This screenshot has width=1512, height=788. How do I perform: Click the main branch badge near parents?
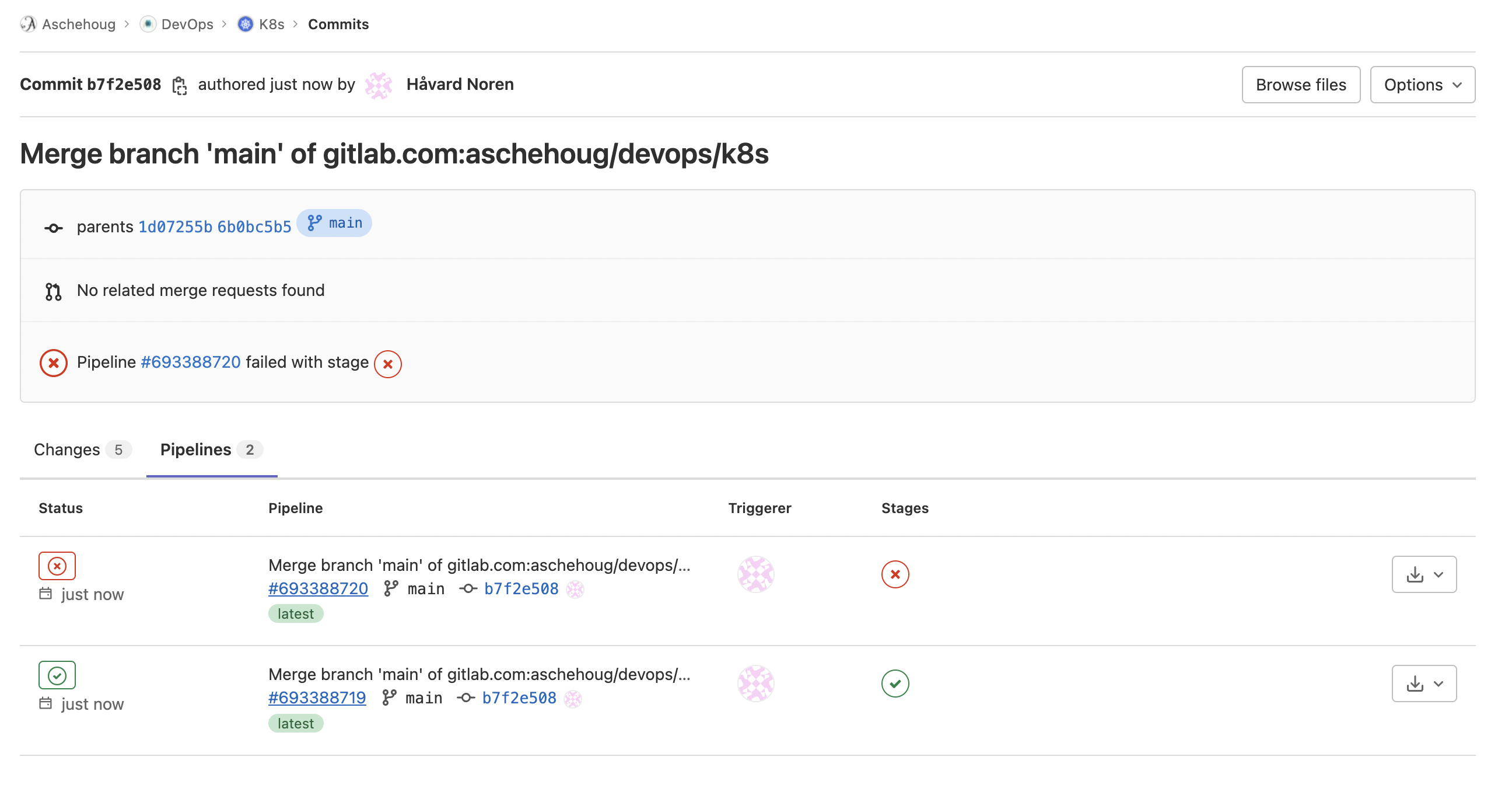pos(334,223)
